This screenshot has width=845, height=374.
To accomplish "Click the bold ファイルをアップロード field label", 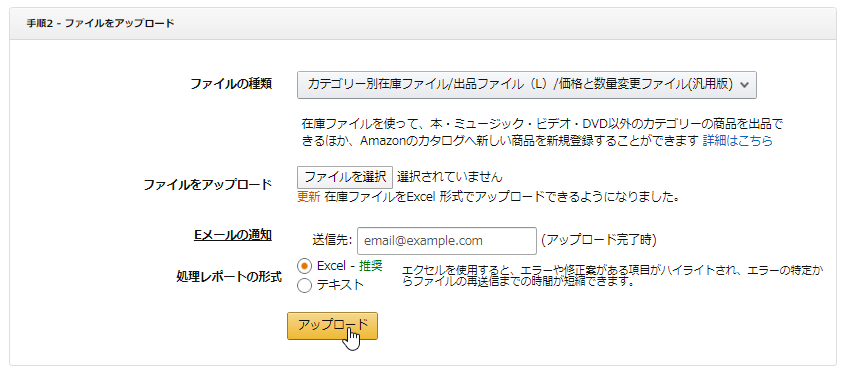I will tap(207, 185).
